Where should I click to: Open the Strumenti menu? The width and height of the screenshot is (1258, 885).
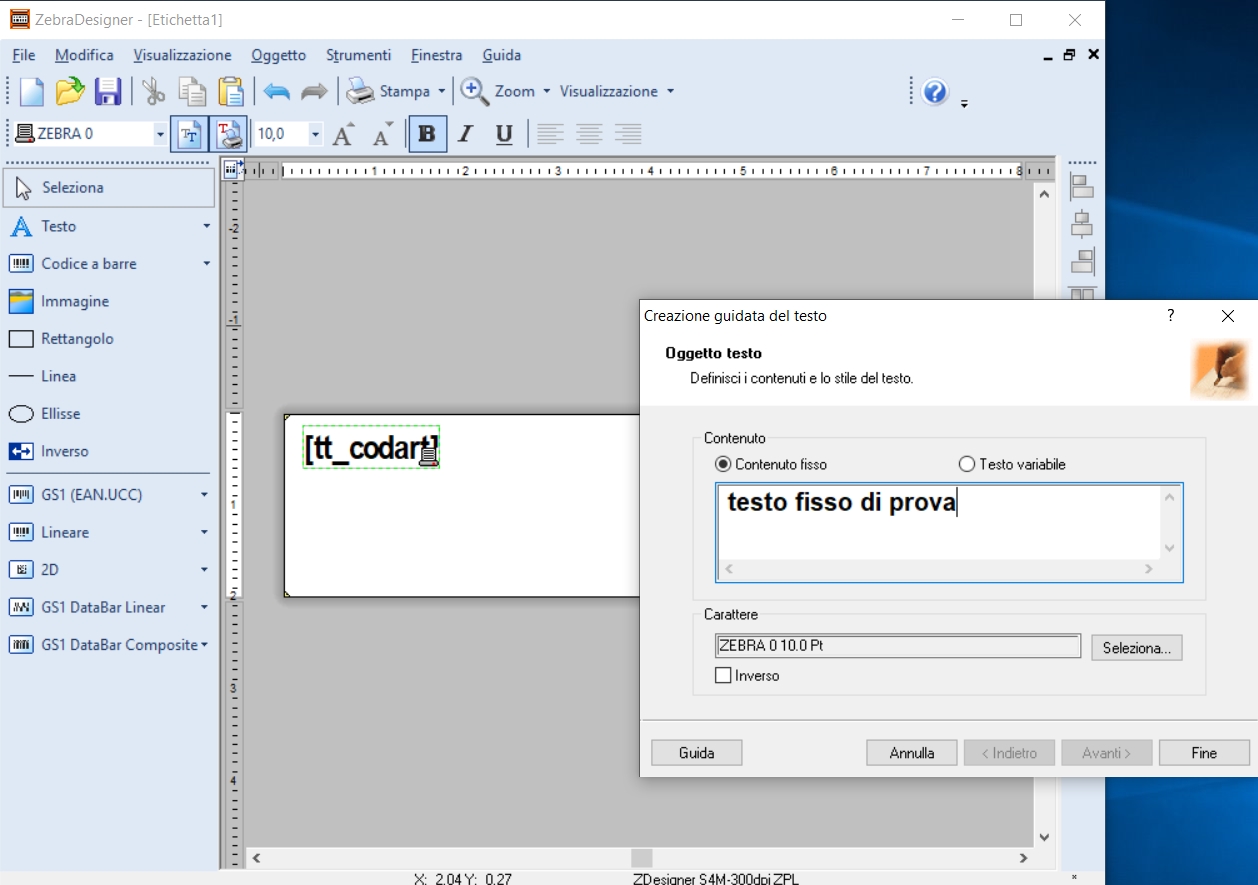click(358, 55)
